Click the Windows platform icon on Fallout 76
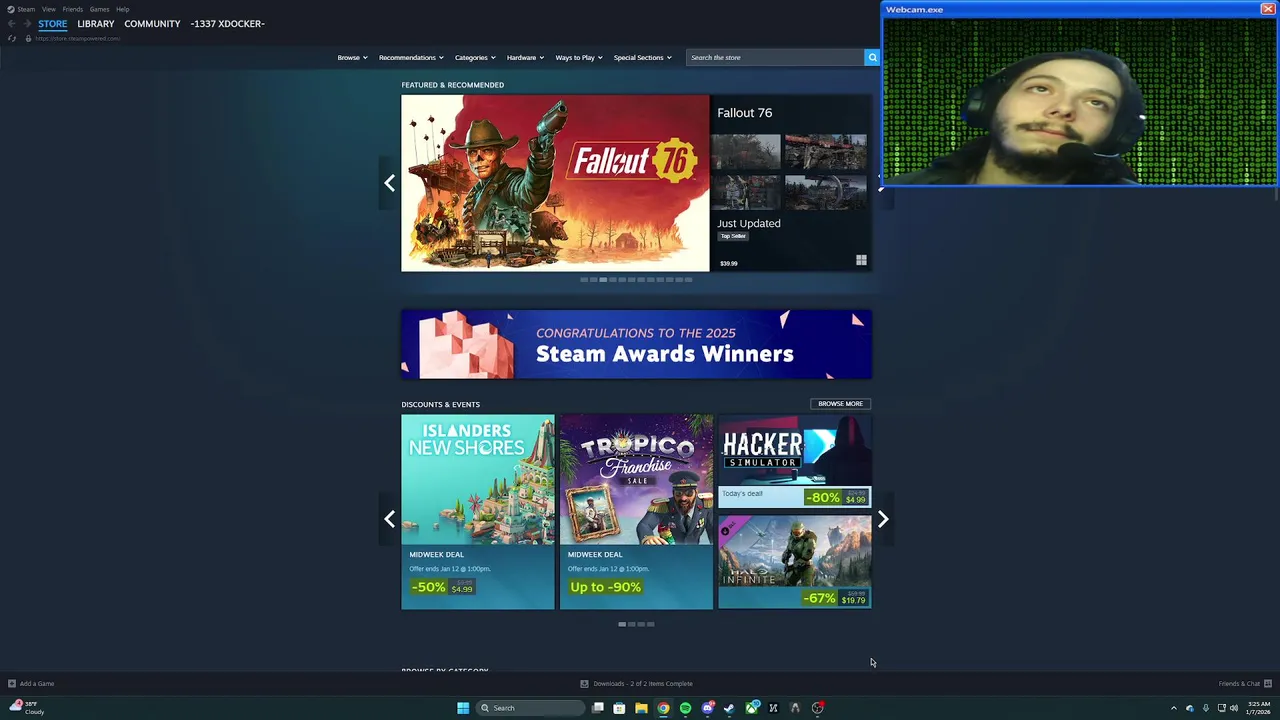Image resolution: width=1280 pixels, height=720 pixels. click(x=861, y=260)
